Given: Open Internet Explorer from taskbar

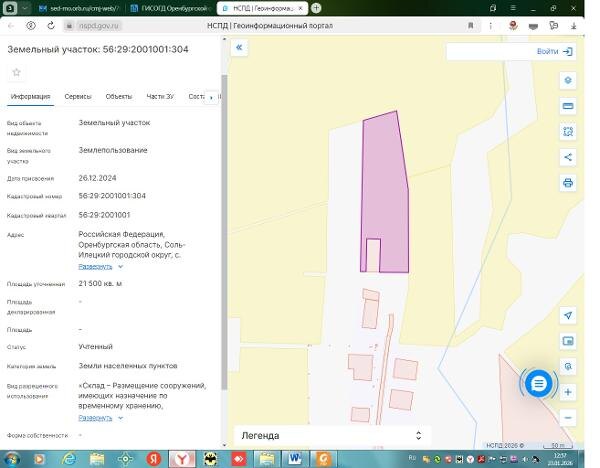Looking at the screenshot, I should tap(69, 458).
